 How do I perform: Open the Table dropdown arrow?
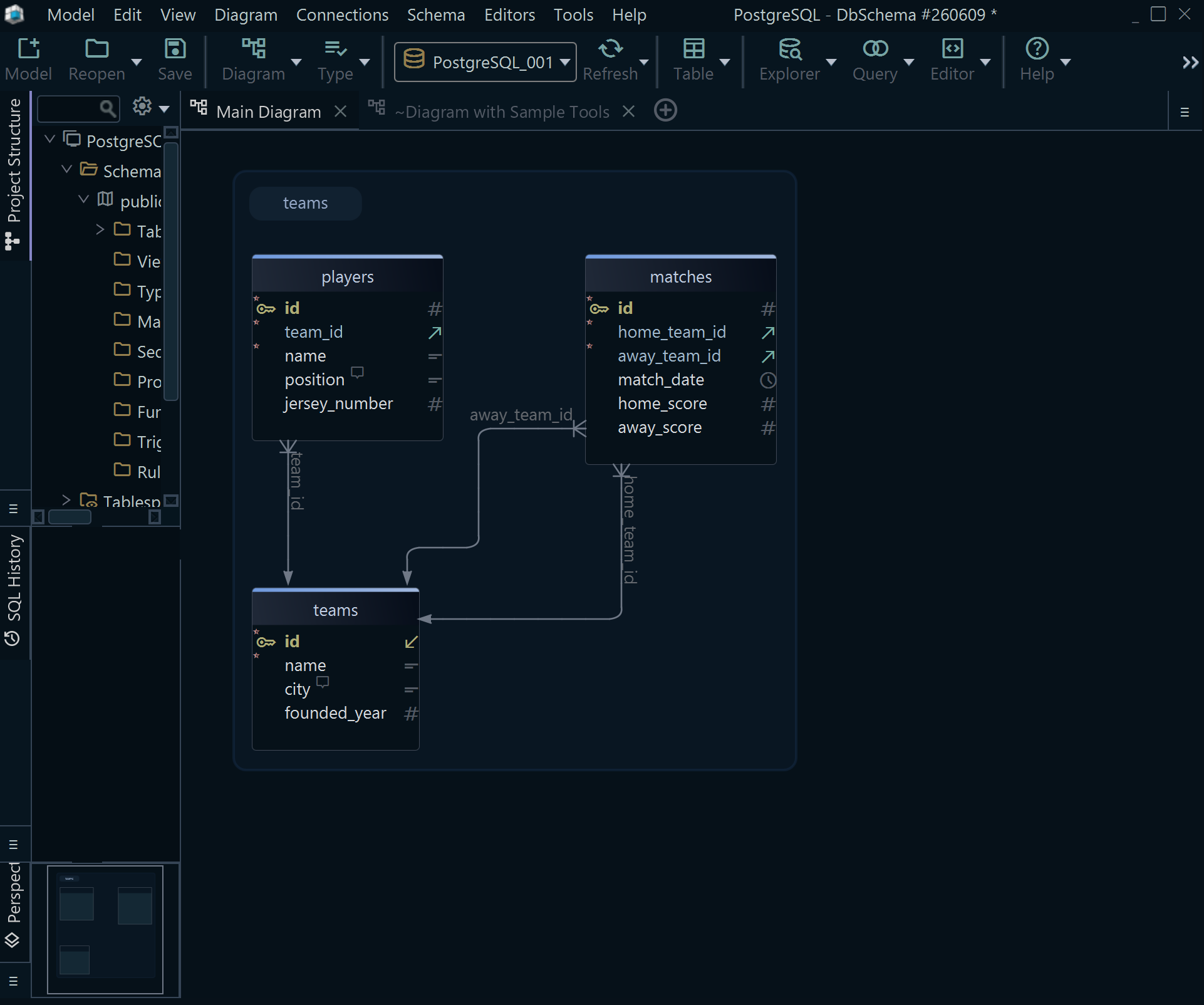tap(725, 62)
